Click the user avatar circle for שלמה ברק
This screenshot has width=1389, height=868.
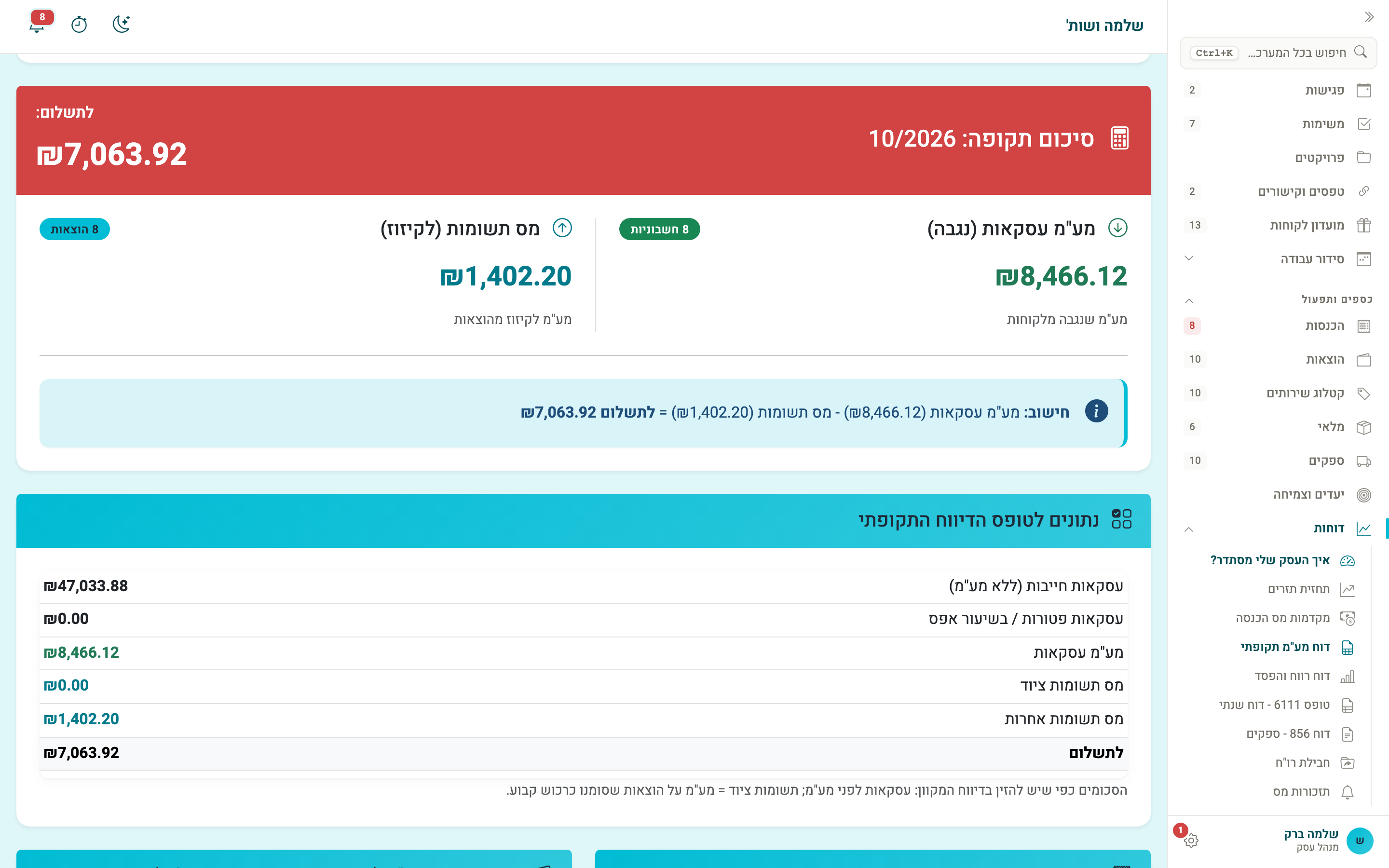coord(1360,841)
